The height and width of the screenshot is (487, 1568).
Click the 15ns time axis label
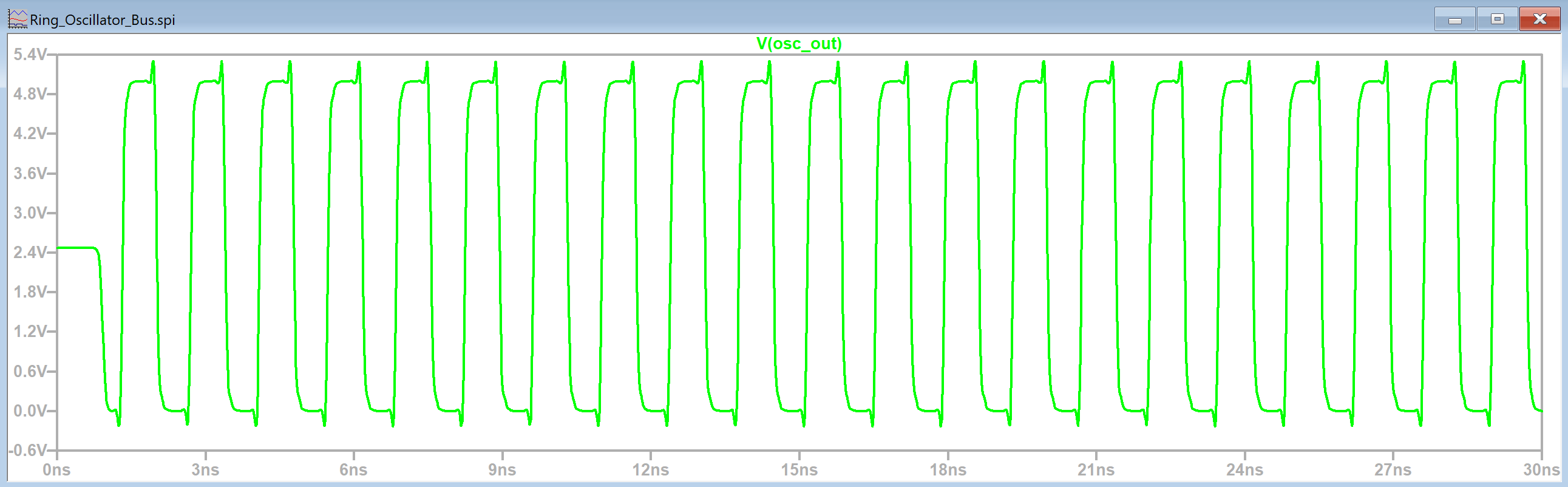click(x=799, y=470)
